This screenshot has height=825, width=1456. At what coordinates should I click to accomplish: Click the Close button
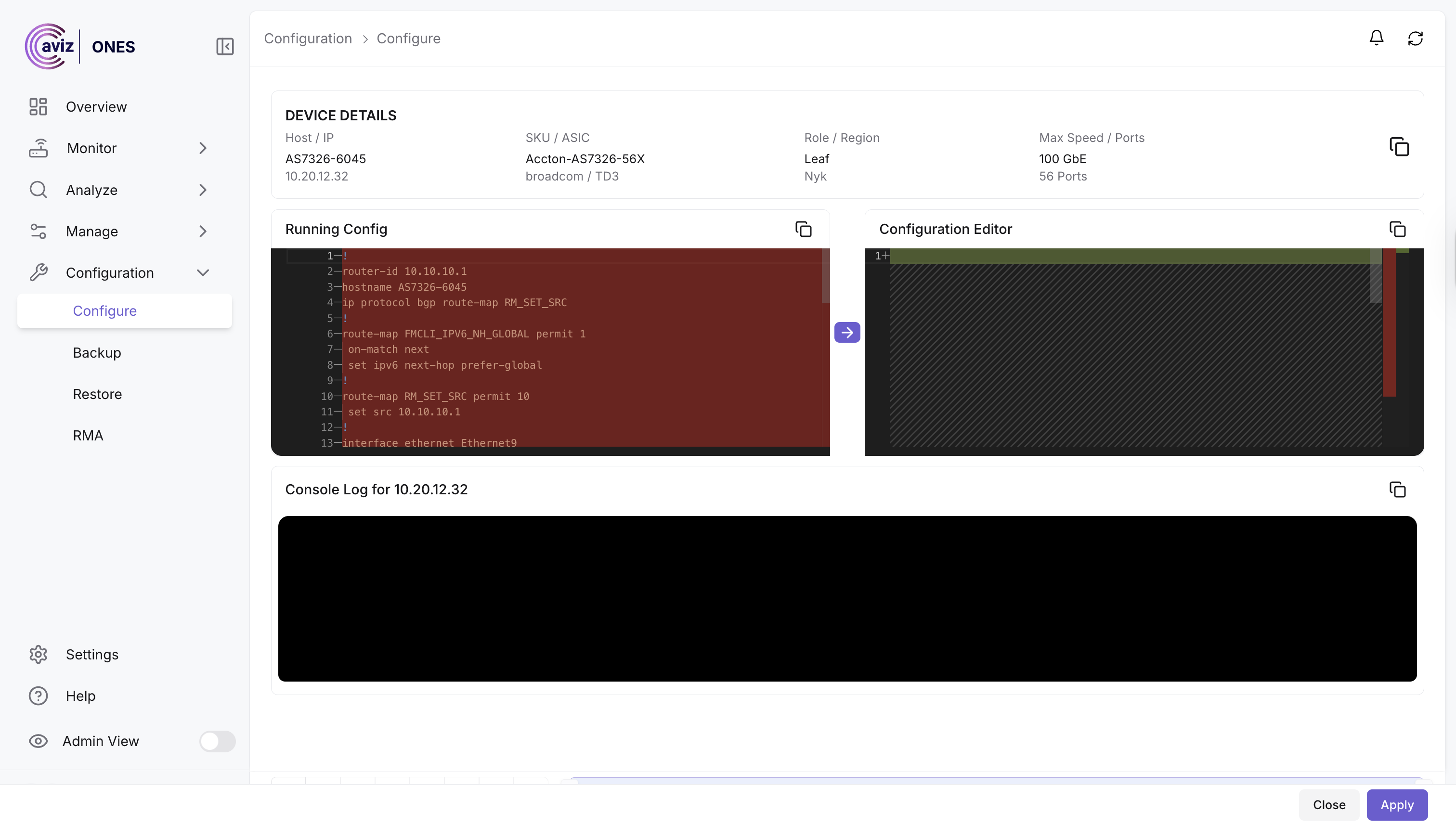point(1328,805)
